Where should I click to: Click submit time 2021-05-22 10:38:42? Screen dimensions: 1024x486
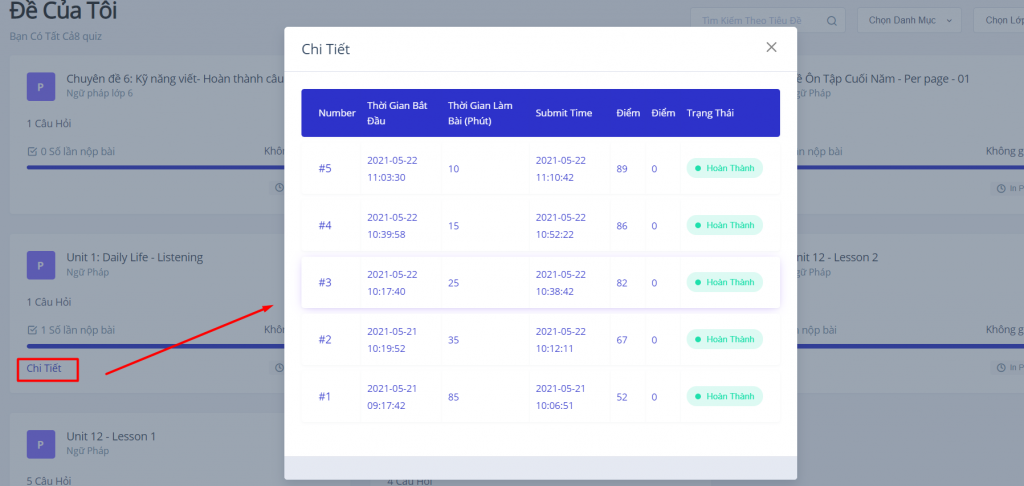561,282
